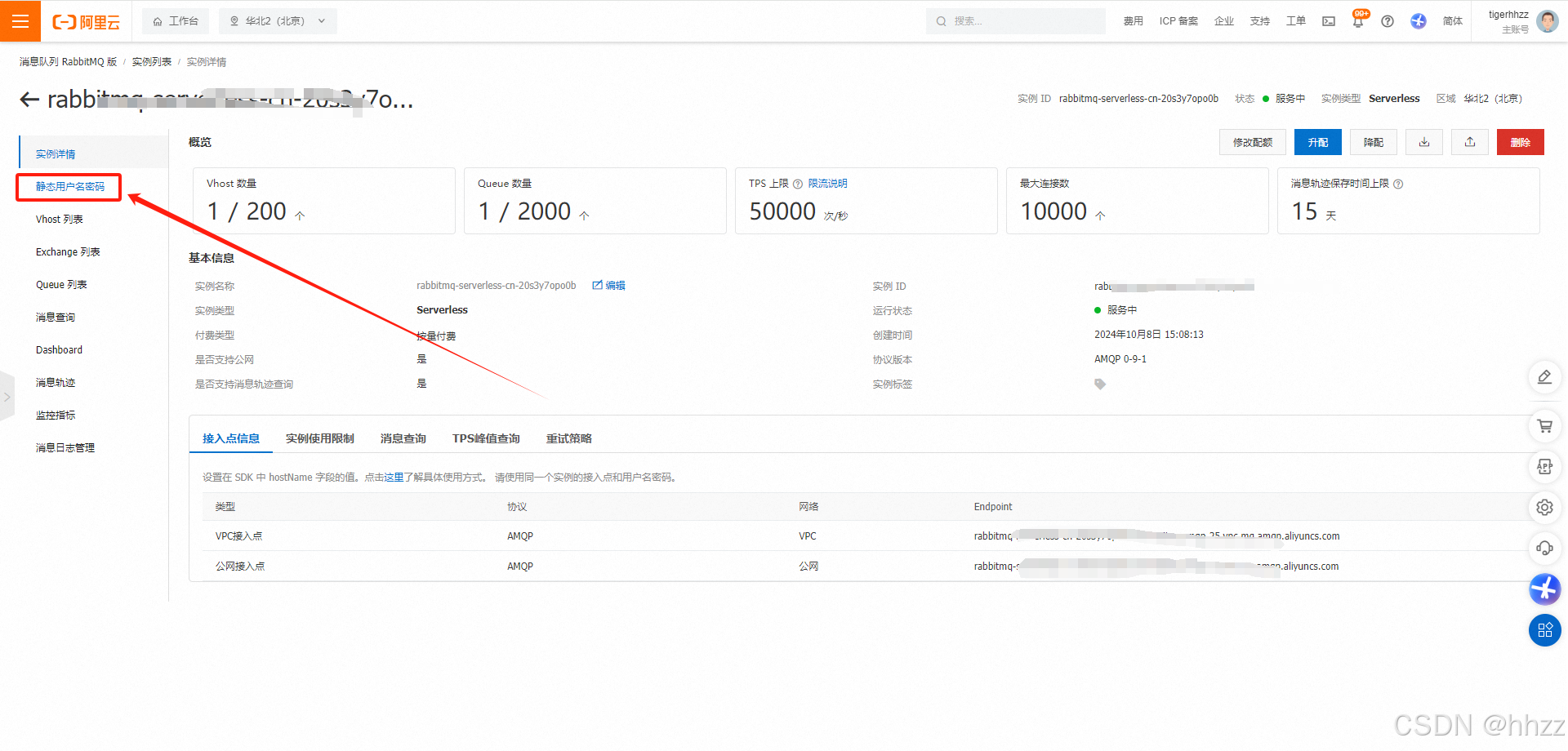
Task: Open 企业 menu in header
Action: pos(1224,21)
